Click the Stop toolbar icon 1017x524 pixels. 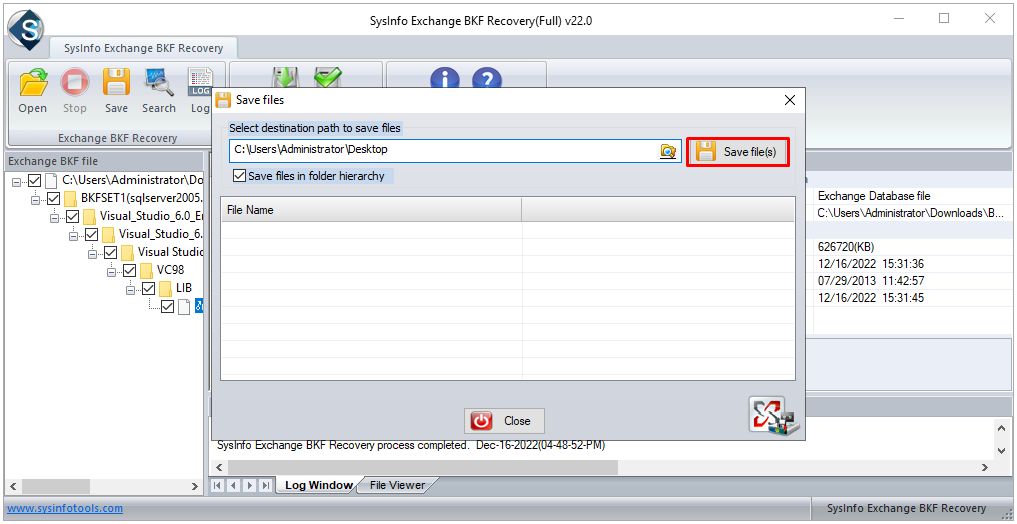[75, 83]
